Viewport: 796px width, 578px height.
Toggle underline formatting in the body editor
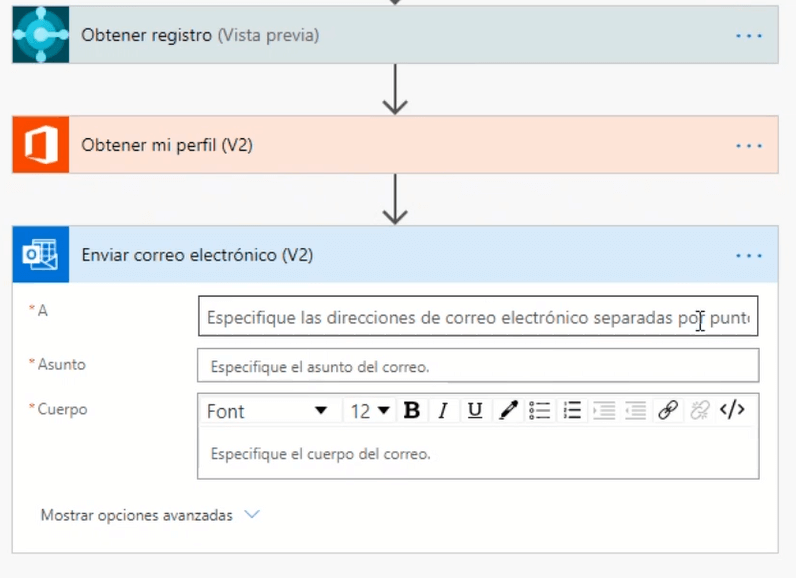[475, 410]
